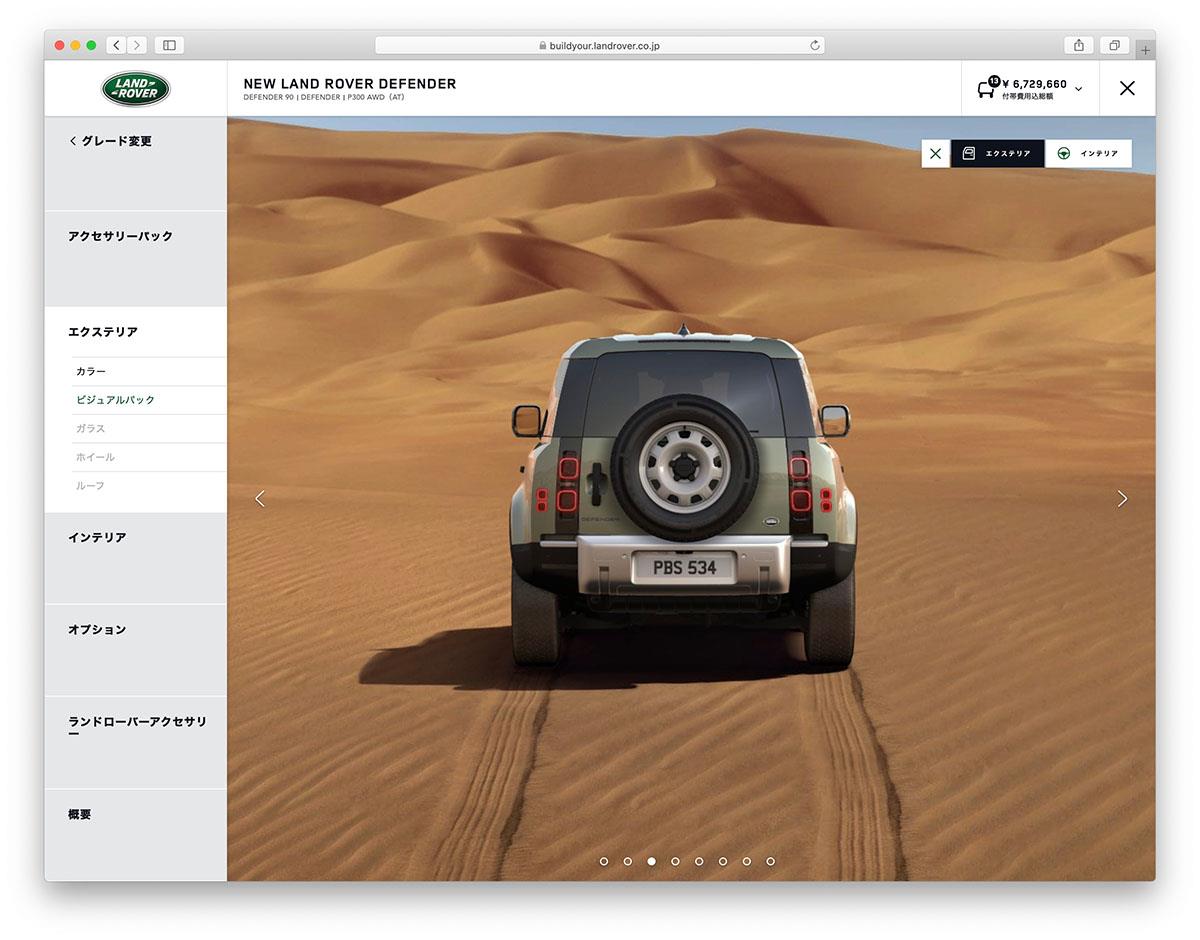Expand the price summary chevron
Viewport: 1200px width, 940px height.
point(1078,89)
